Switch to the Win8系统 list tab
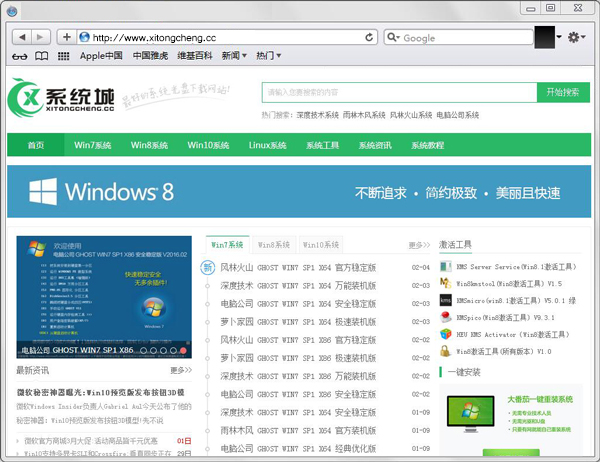 (x=274, y=245)
